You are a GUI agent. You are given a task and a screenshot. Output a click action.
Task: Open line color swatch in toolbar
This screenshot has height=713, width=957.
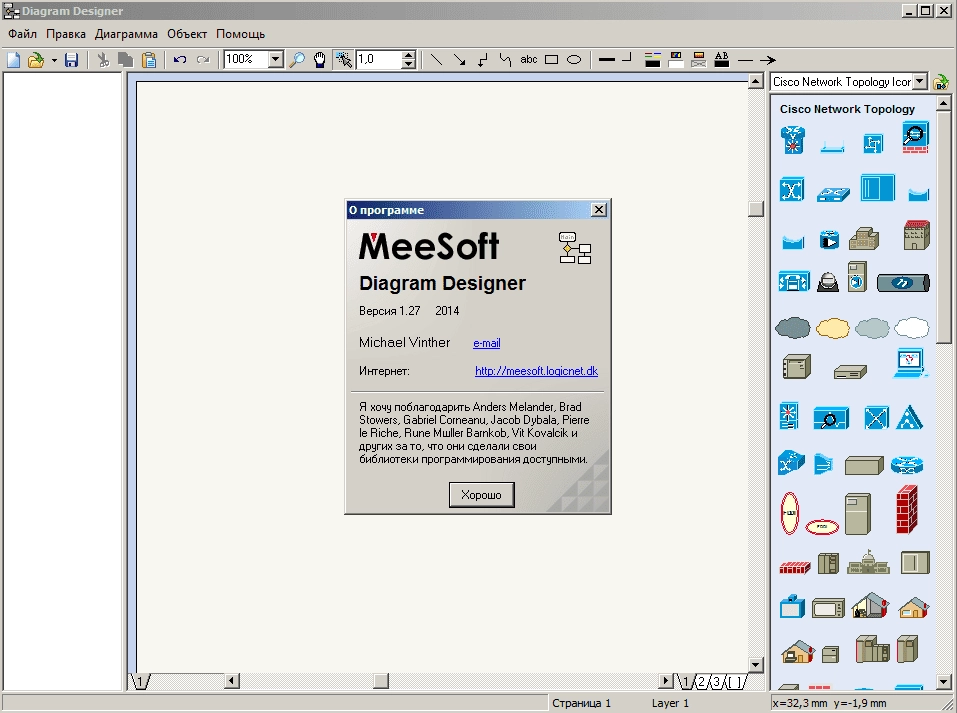[652, 60]
